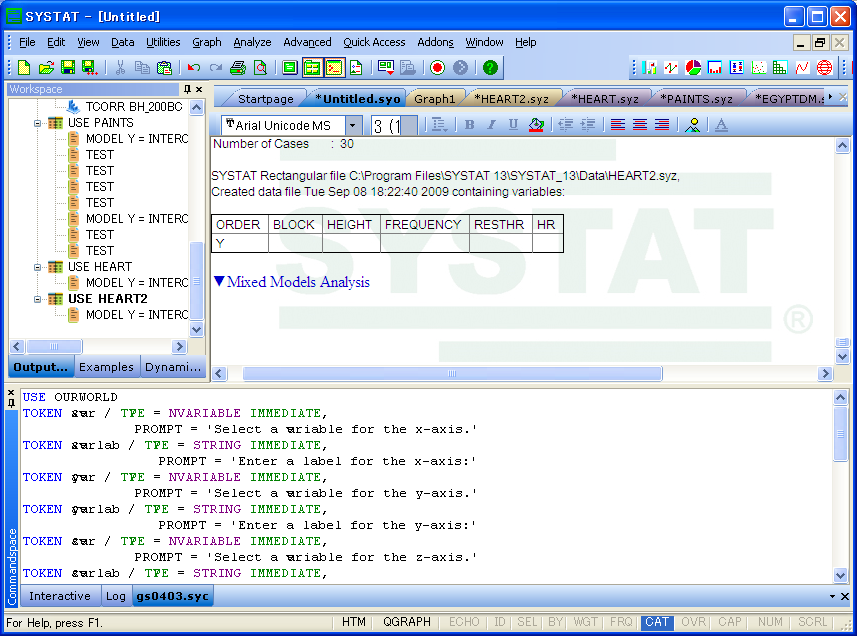The image size is (857, 636).
Task: Click the record (red circle) toolbar icon
Action: [x=437, y=68]
